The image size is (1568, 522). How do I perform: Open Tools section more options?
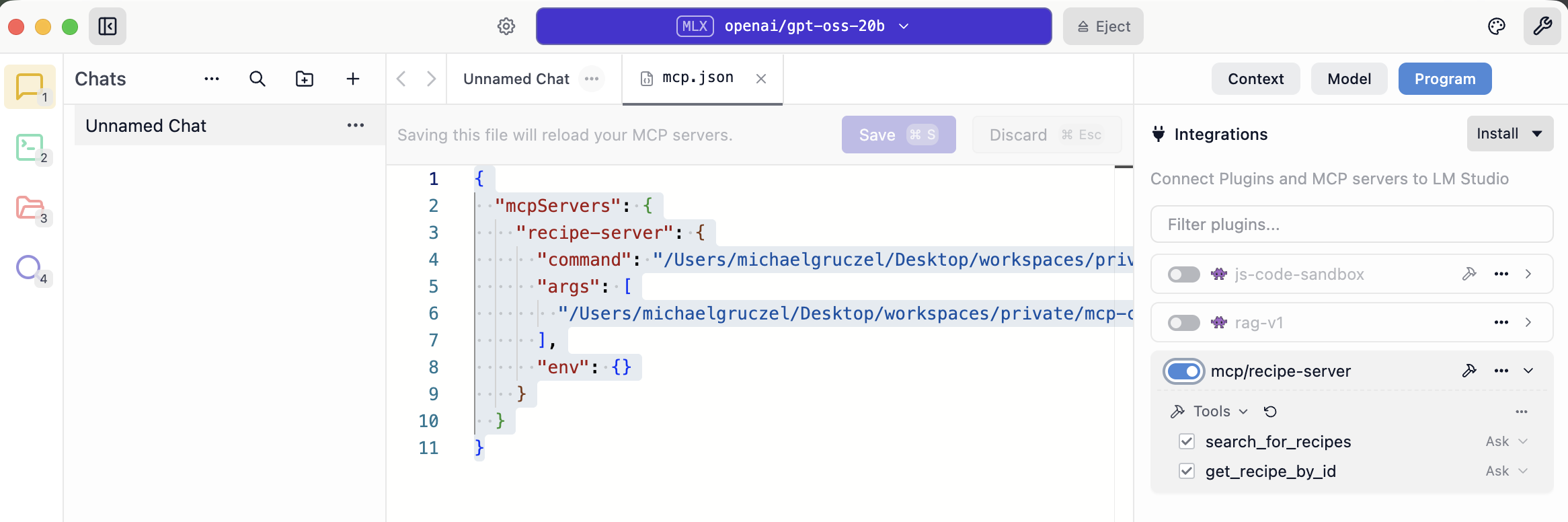pyautogui.click(x=1522, y=412)
